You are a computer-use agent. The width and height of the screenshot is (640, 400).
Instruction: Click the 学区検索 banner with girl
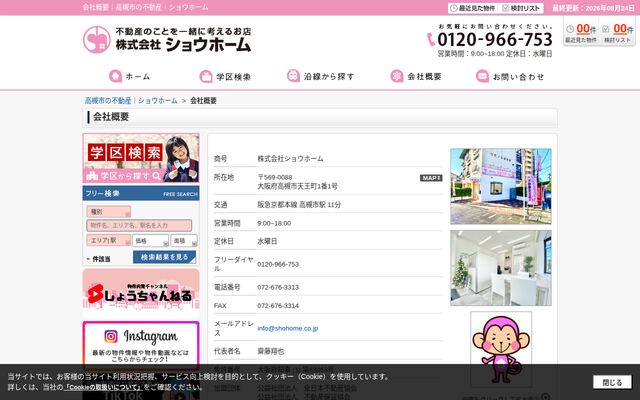(141, 158)
